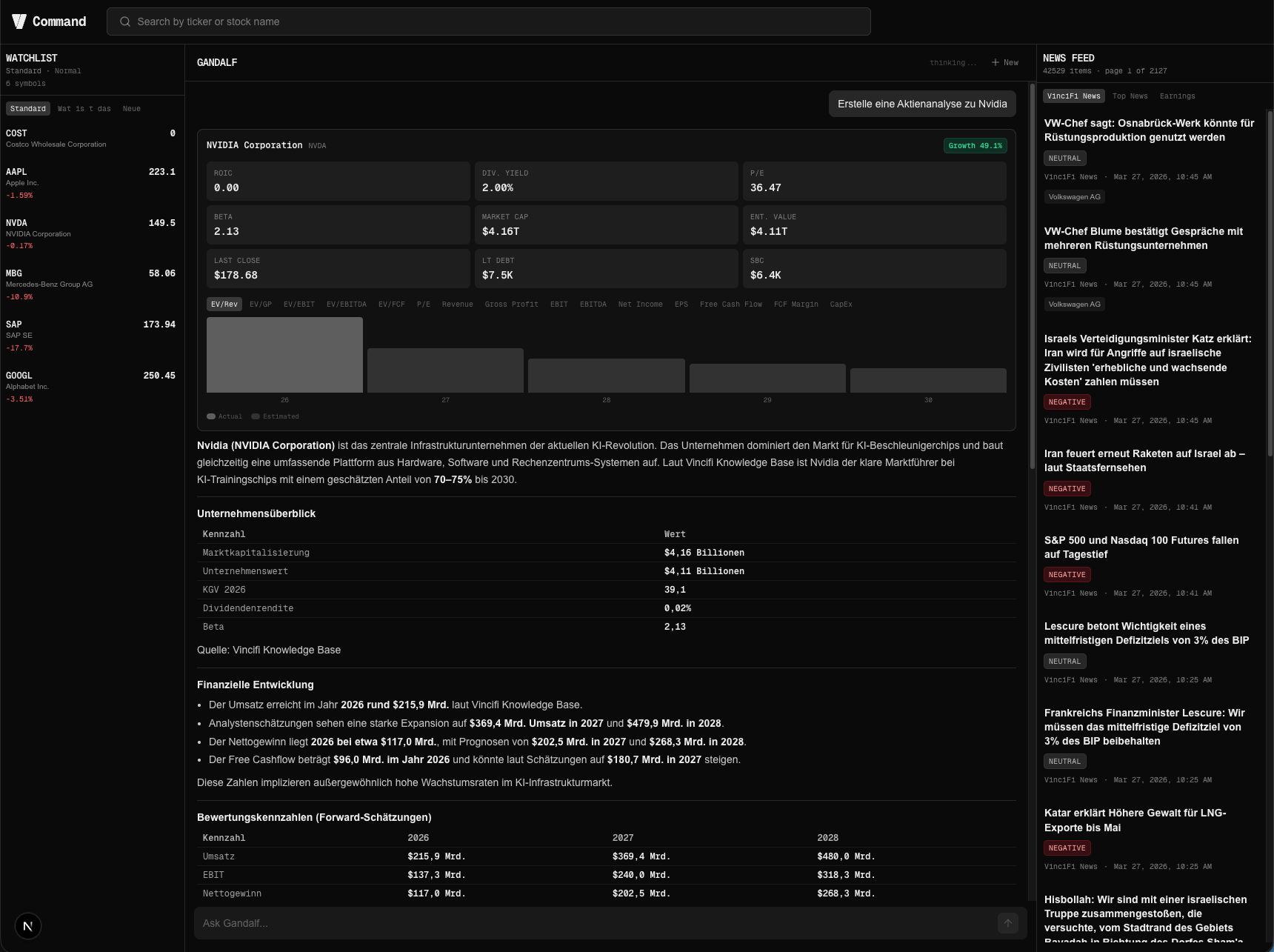Show the Net Income chart

pos(641,304)
